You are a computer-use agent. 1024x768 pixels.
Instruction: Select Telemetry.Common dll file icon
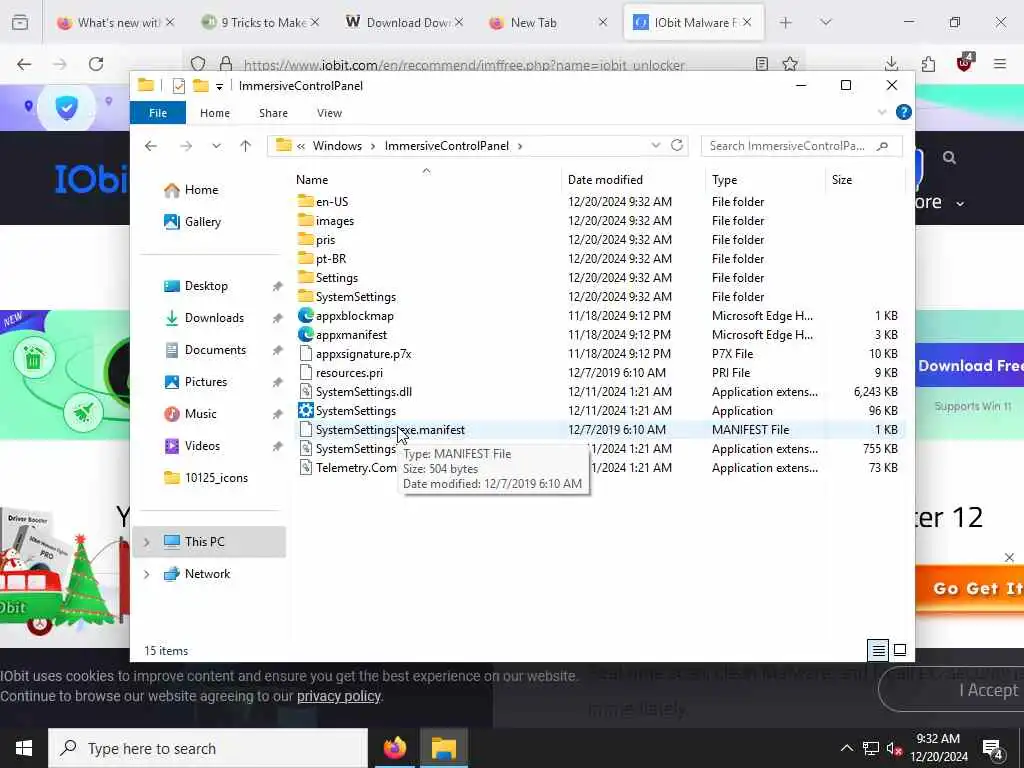pyautogui.click(x=306, y=467)
